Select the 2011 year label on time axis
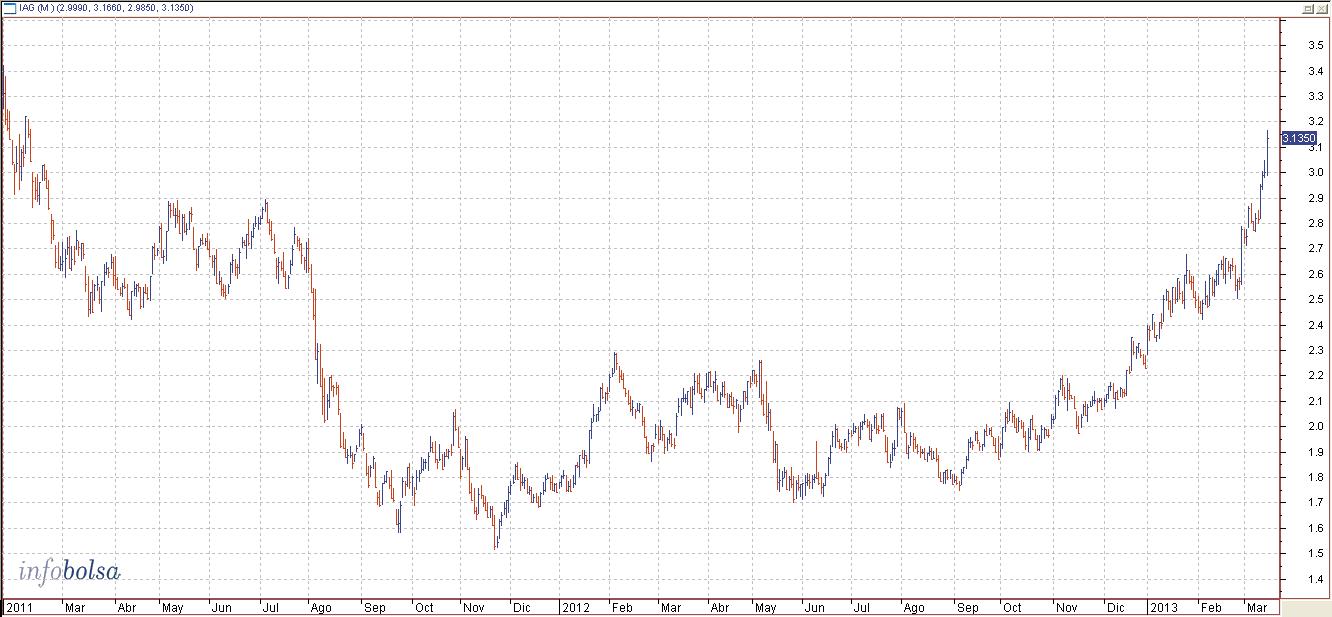 click(18, 607)
